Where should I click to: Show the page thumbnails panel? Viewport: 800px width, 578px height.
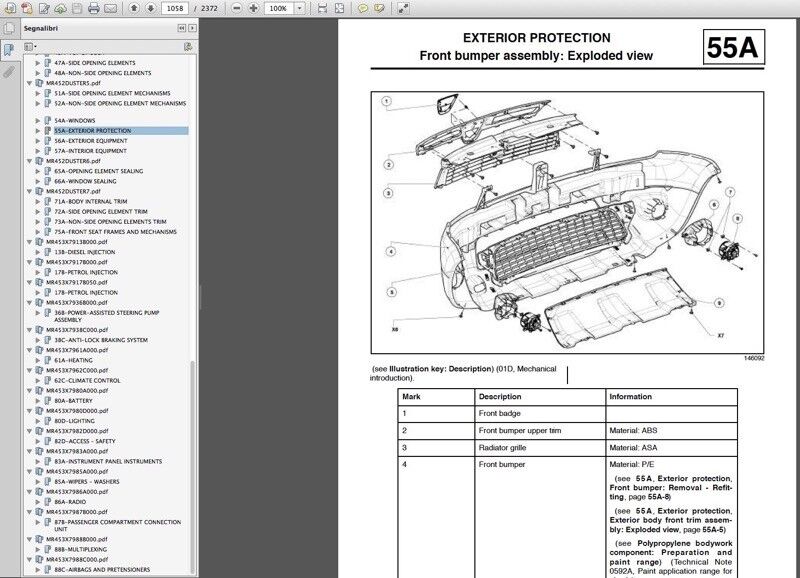[x=9, y=29]
